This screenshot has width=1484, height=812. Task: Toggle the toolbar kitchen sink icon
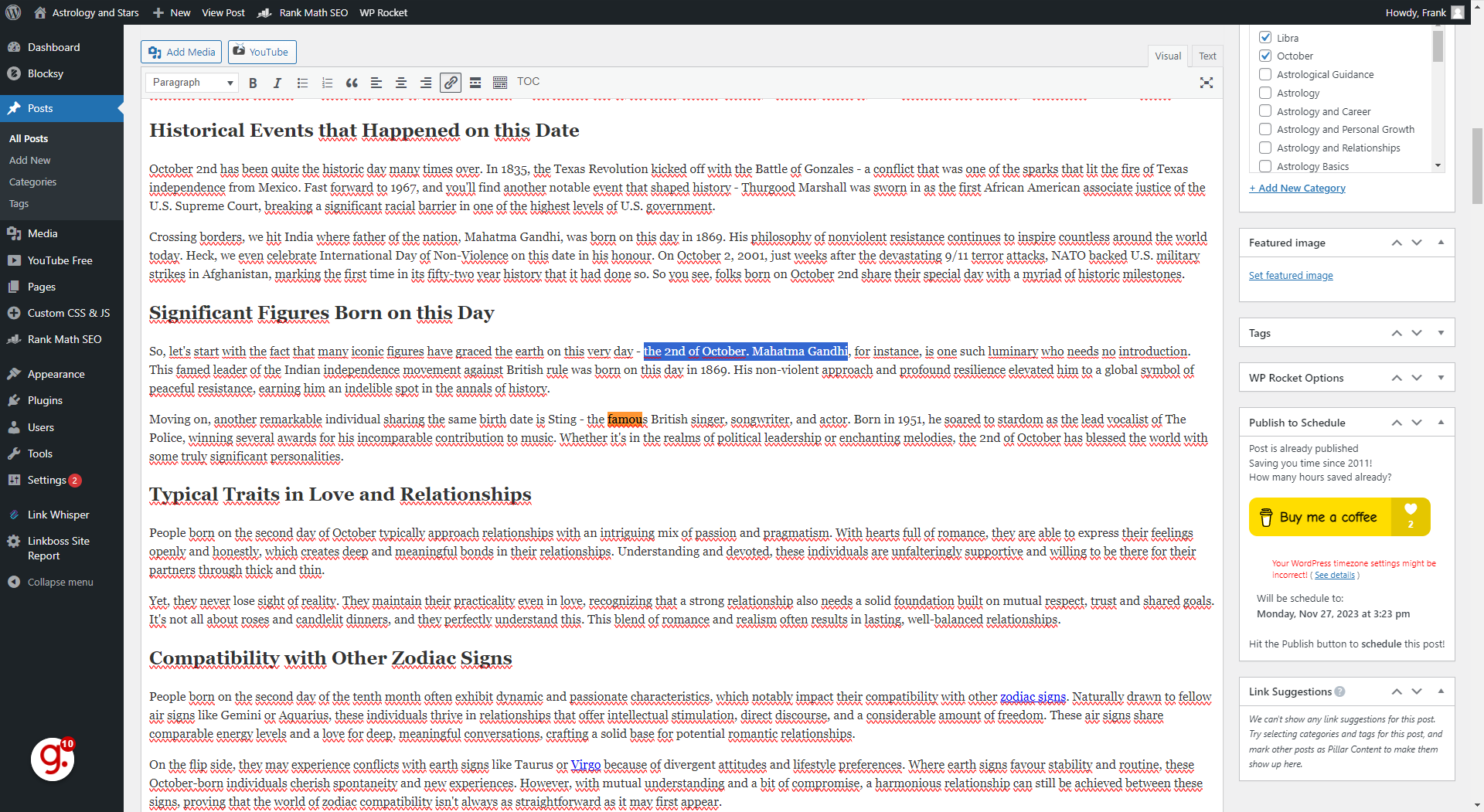[x=500, y=83]
